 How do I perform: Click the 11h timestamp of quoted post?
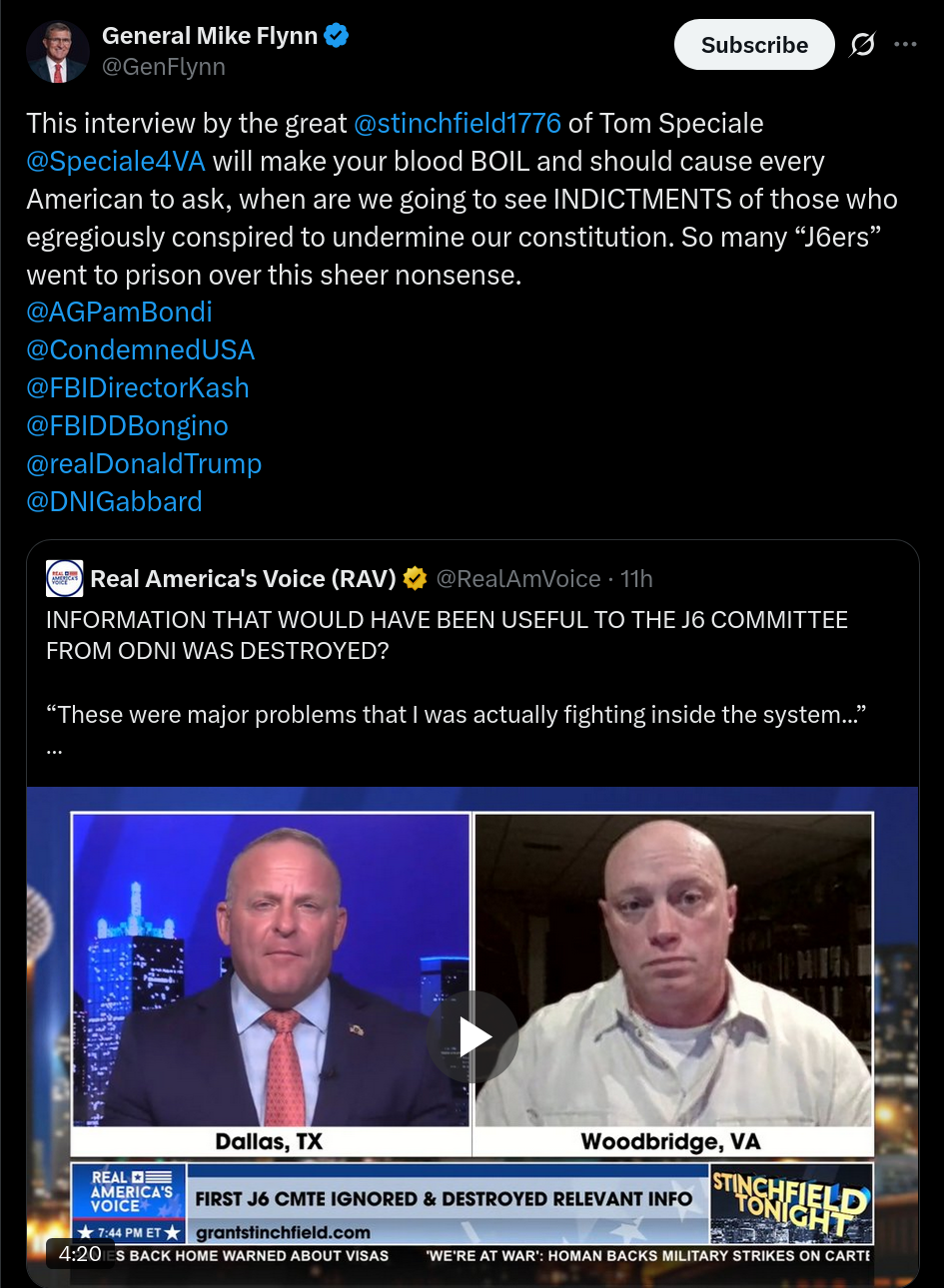pos(636,579)
